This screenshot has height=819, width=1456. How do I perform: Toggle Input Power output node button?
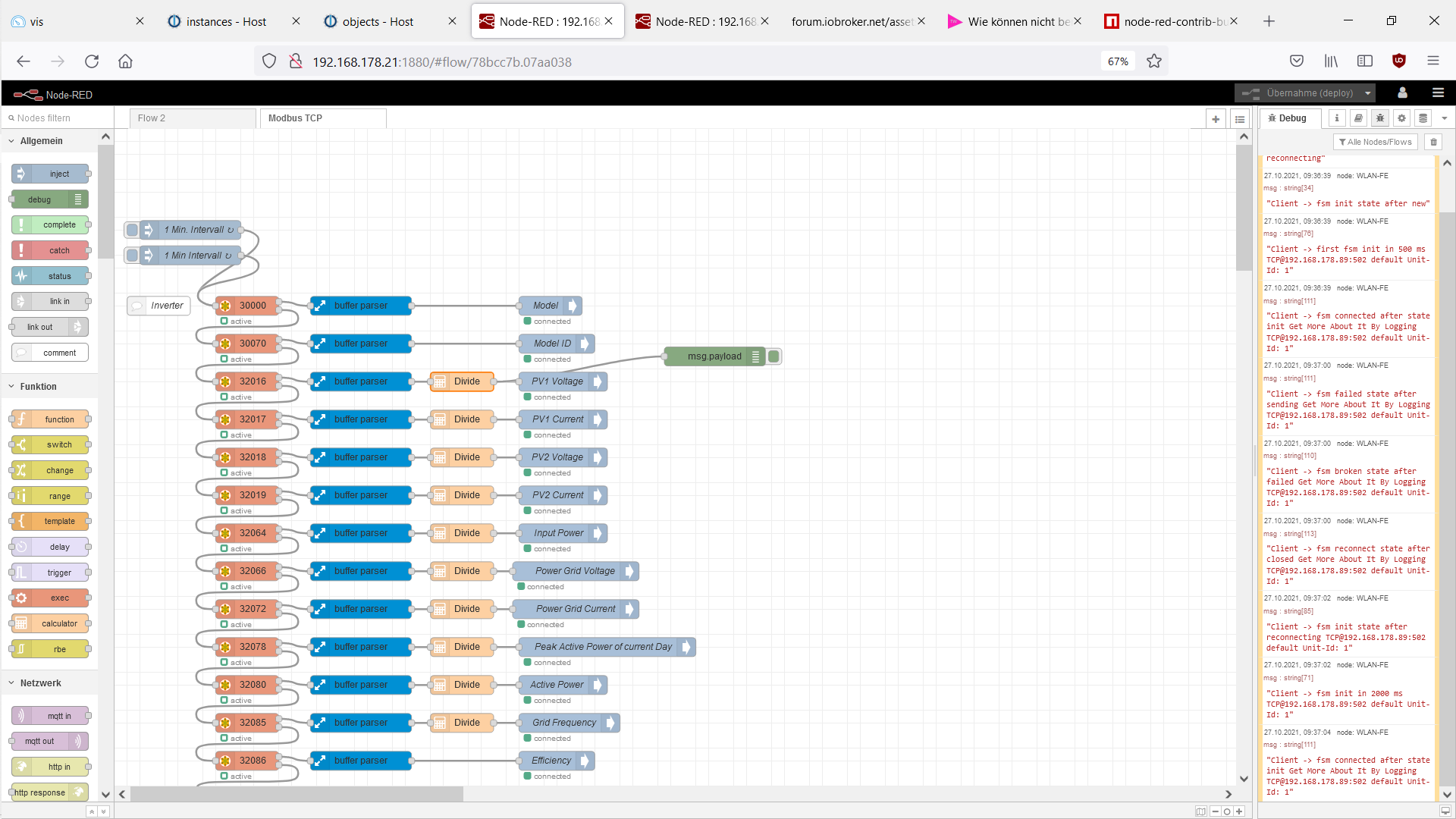click(598, 533)
